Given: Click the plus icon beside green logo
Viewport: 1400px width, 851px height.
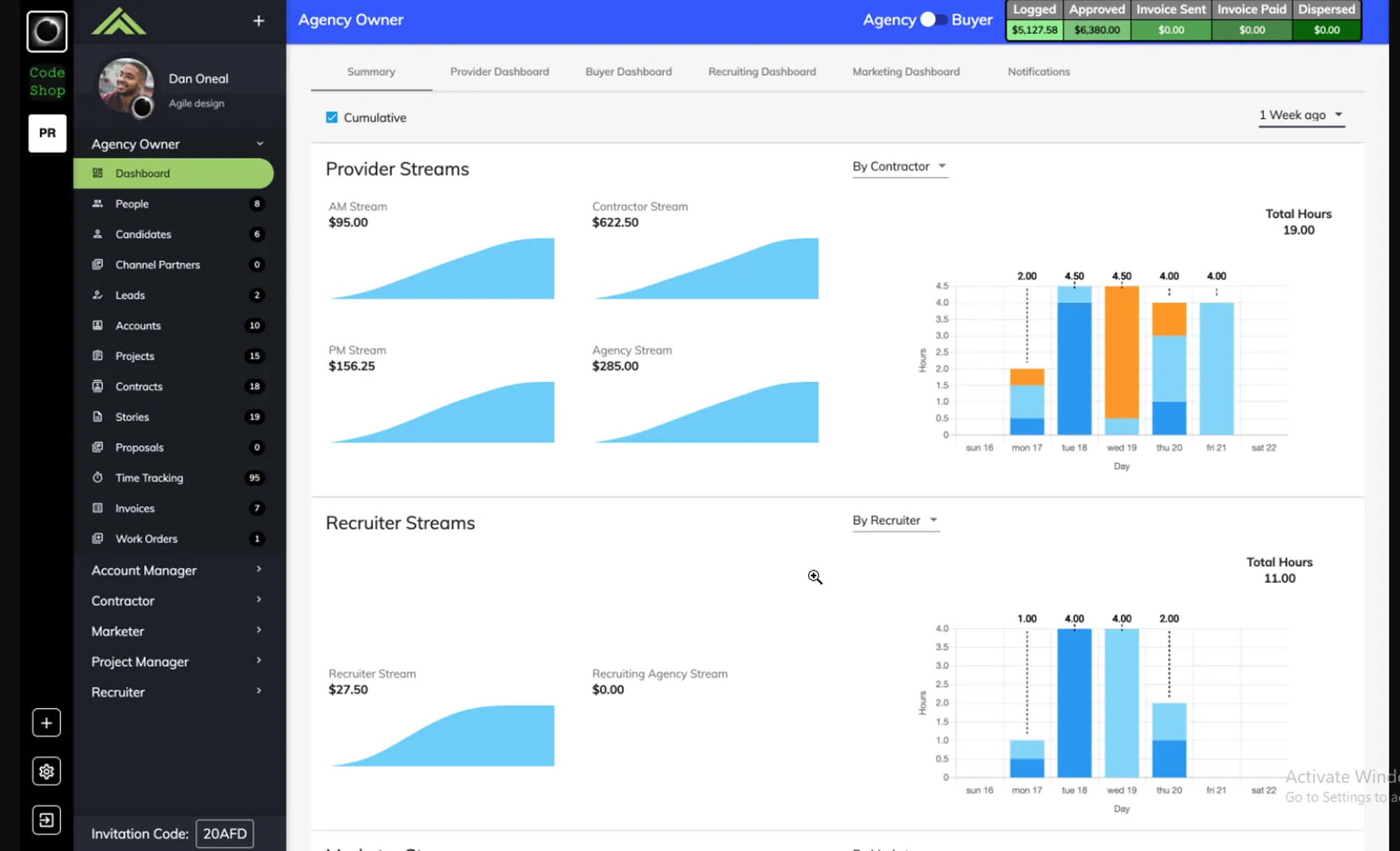Looking at the screenshot, I should coord(259,21).
